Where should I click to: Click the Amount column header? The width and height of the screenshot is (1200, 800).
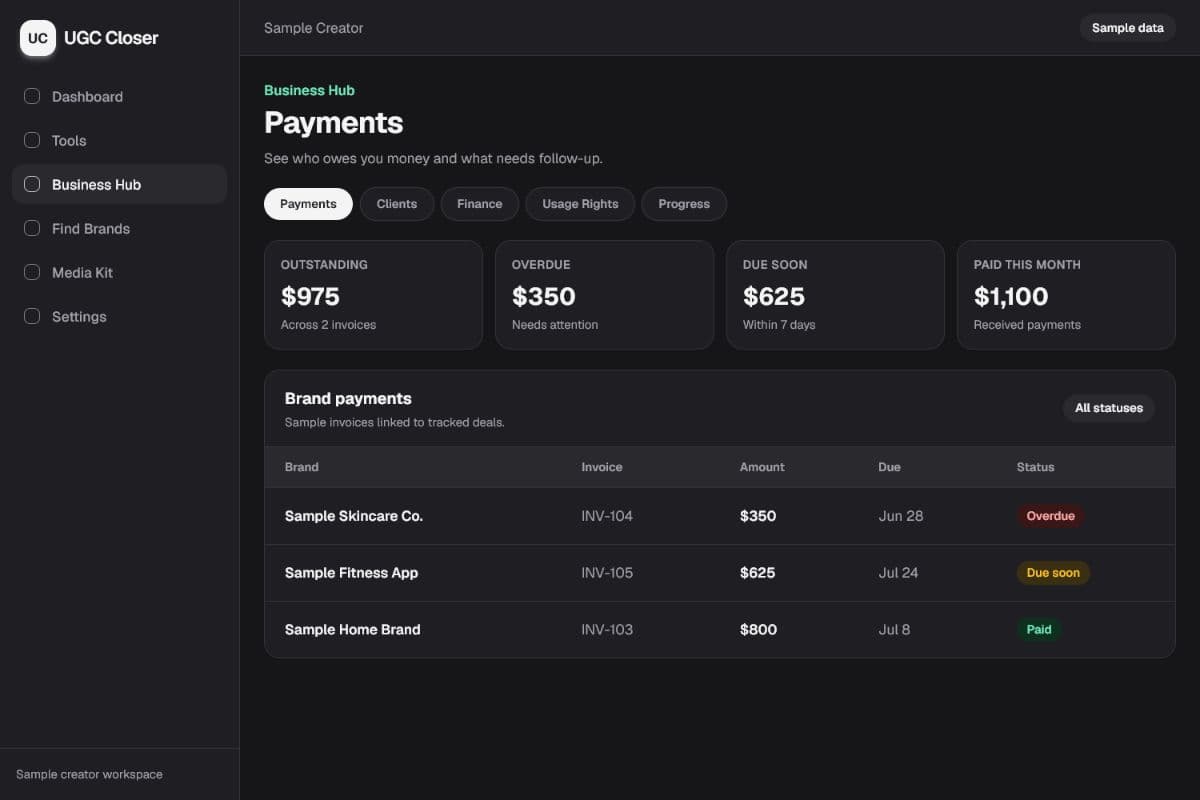(x=762, y=467)
